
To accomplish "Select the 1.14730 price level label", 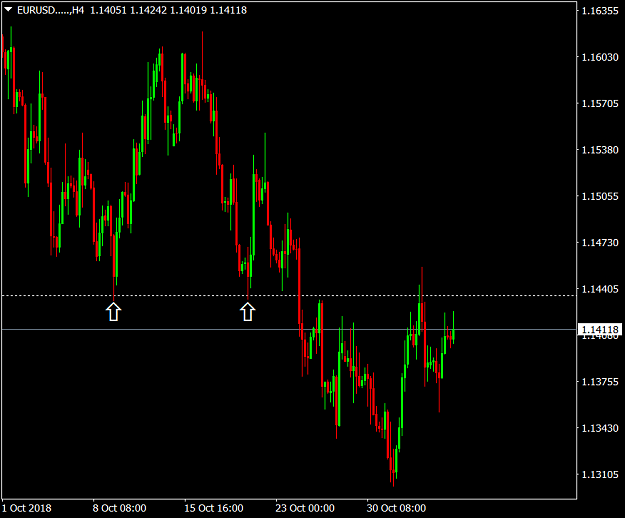I will (x=600, y=243).
